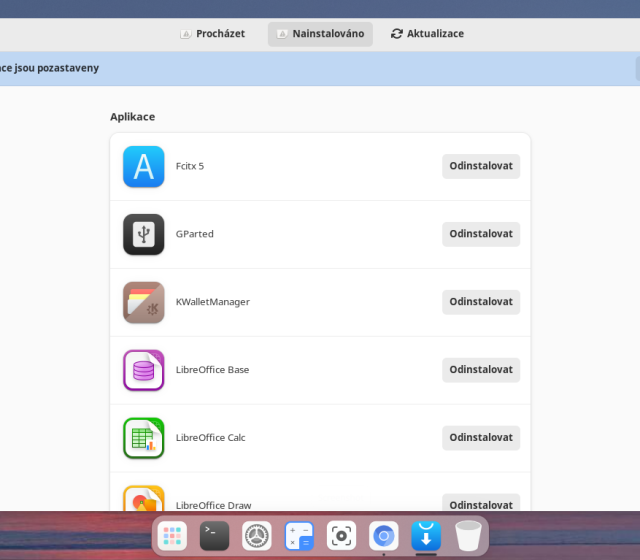Click the Fcitx 5 app icon
The image size is (640, 560).
[143, 166]
